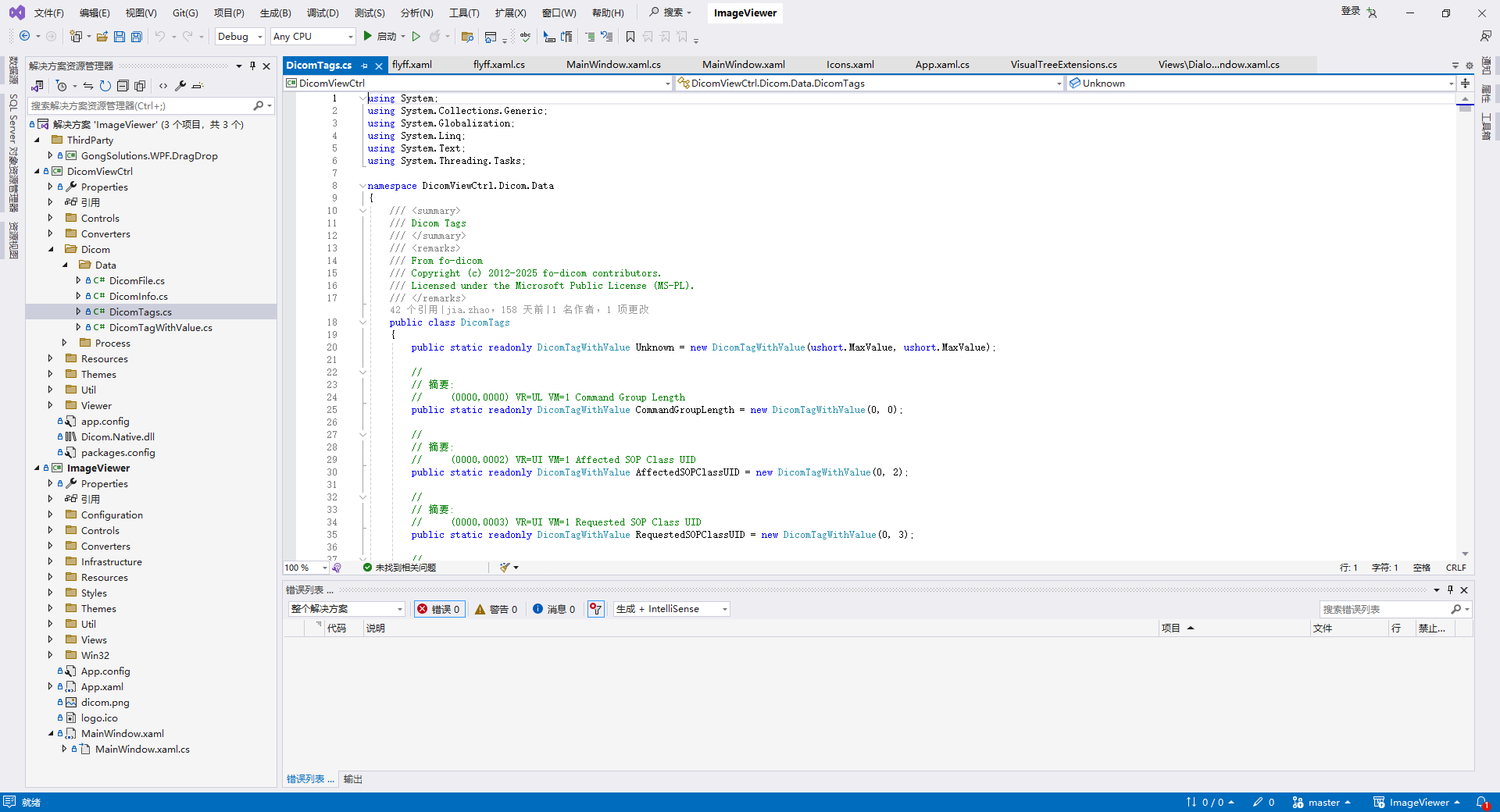Click the Visual Studio logo icon
1500x812 pixels.
pyautogui.click(x=16, y=12)
